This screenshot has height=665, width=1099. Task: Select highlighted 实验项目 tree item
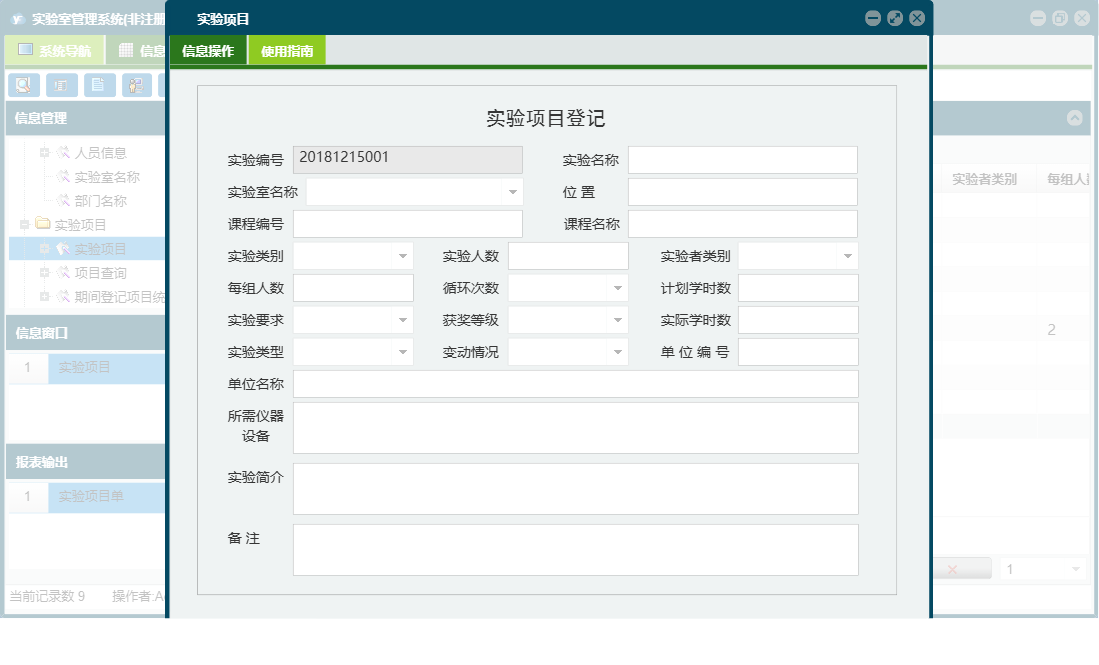point(100,249)
